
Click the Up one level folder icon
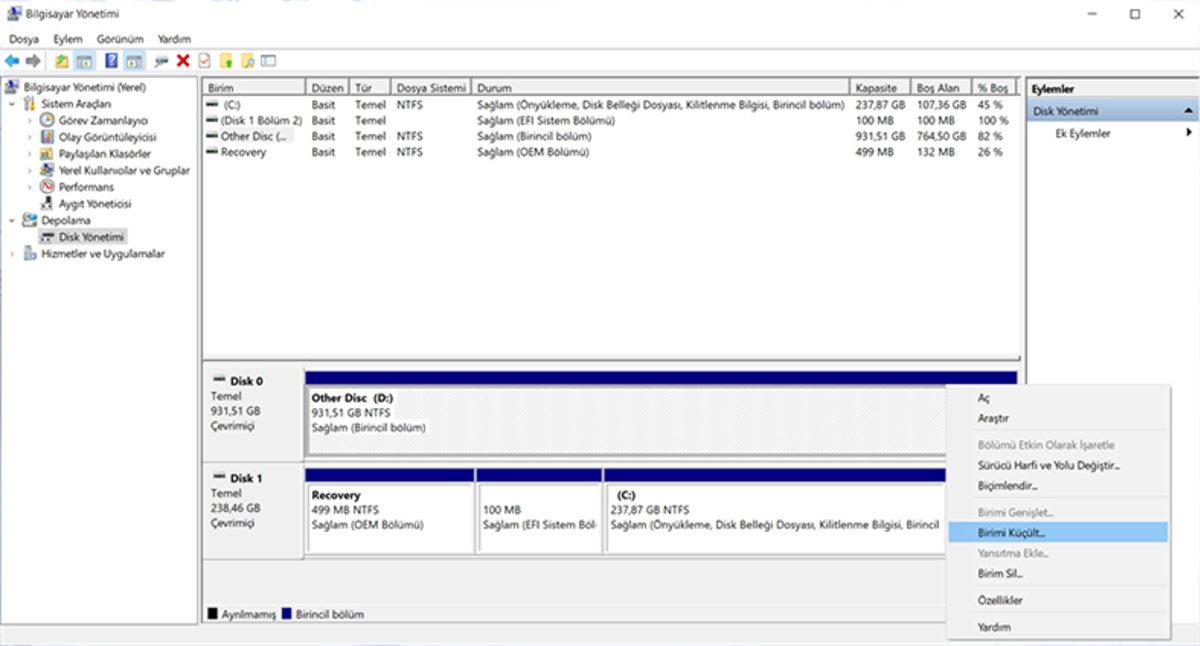pos(62,61)
